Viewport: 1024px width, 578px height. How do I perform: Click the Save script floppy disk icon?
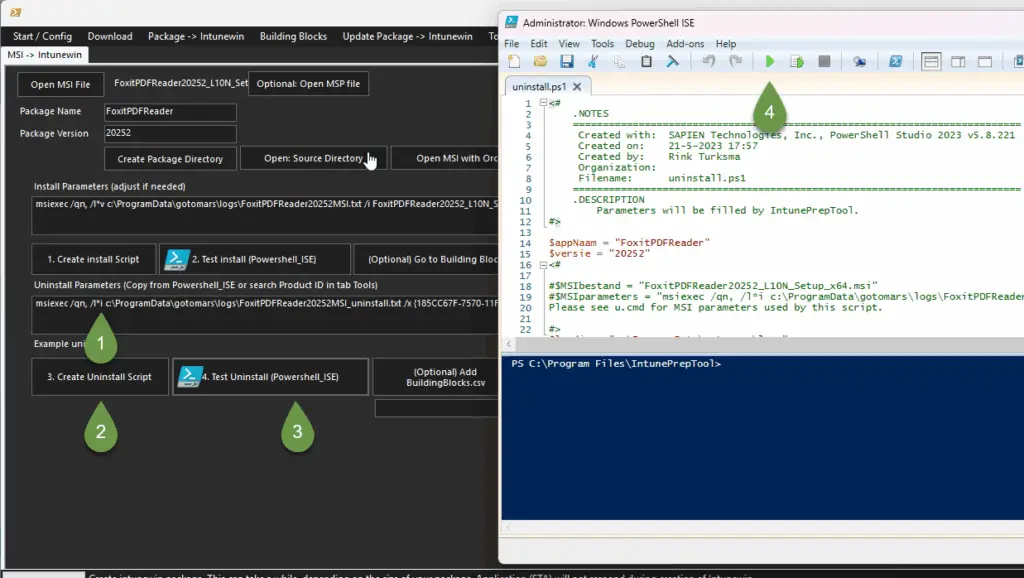tap(567, 62)
